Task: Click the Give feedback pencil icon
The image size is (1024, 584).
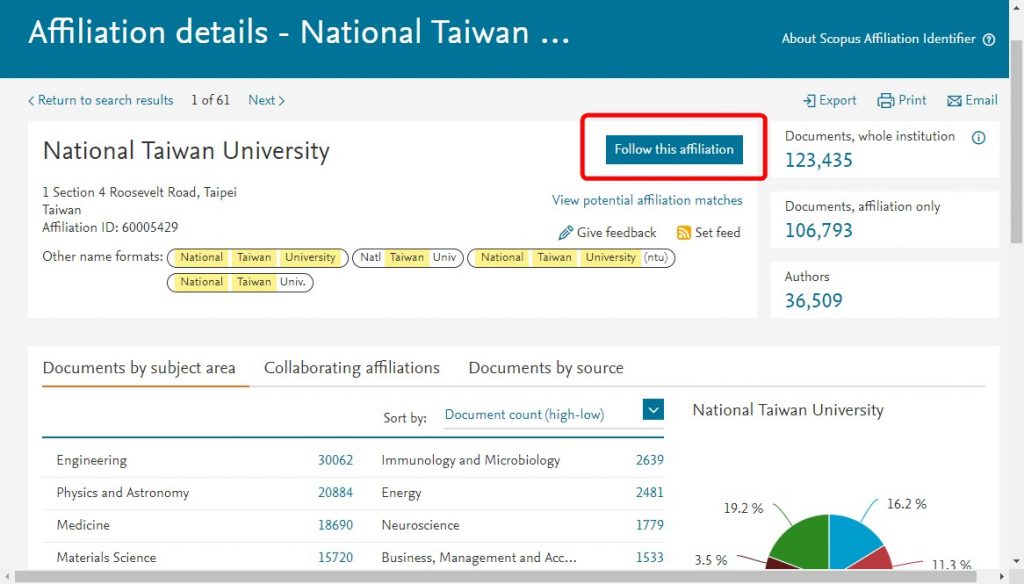Action: click(x=566, y=233)
